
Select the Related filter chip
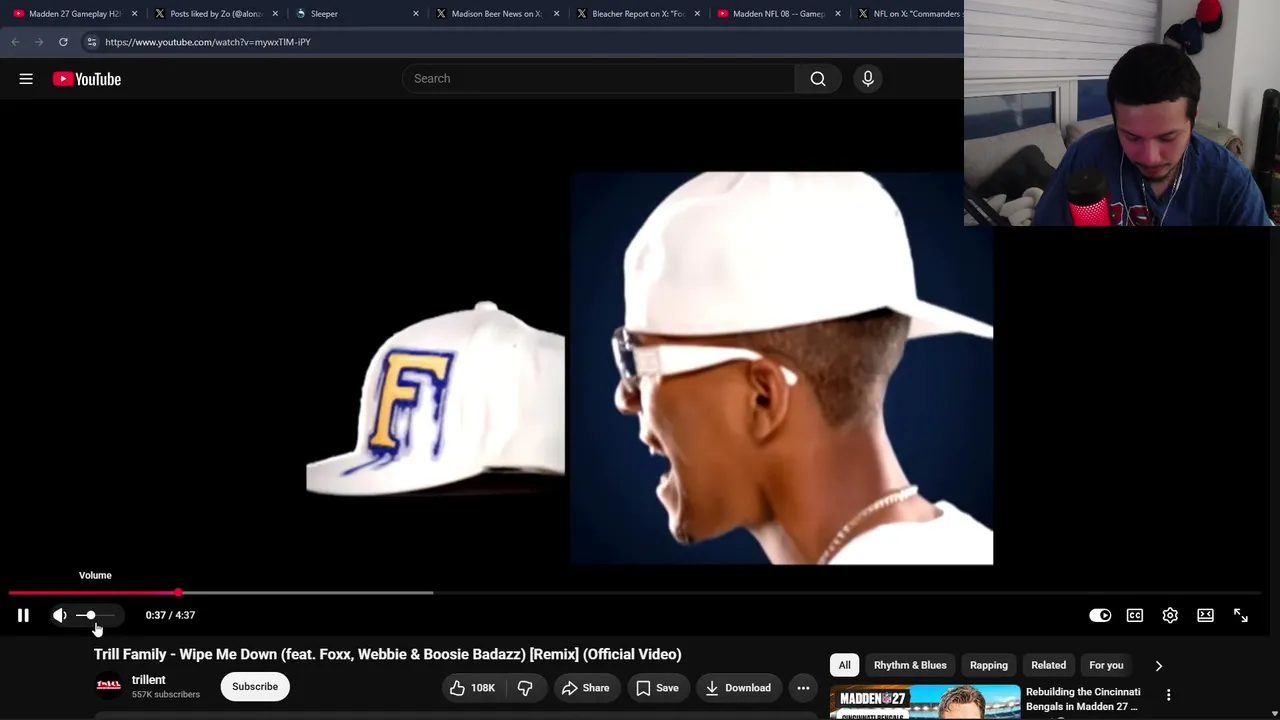pyautogui.click(x=1049, y=665)
